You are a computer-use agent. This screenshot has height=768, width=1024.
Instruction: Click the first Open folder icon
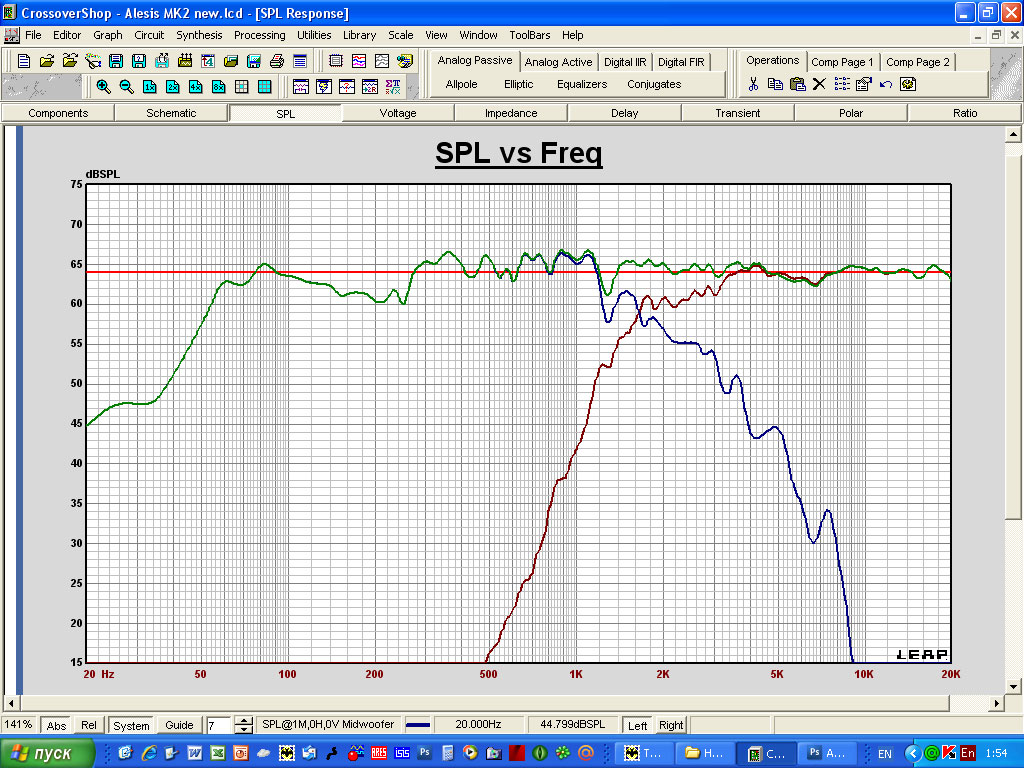pos(47,61)
